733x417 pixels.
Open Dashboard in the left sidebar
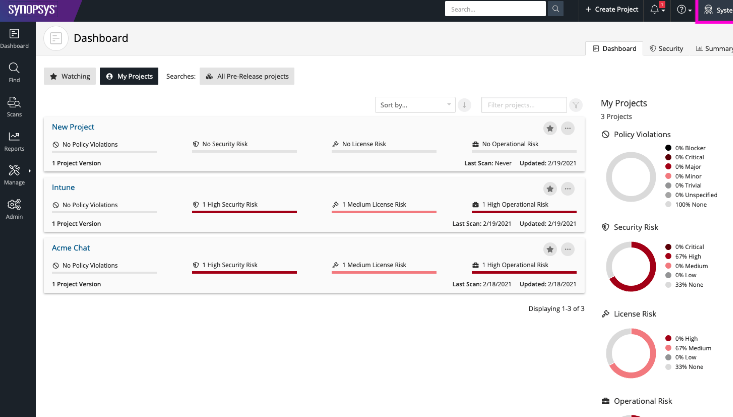pos(14,38)
